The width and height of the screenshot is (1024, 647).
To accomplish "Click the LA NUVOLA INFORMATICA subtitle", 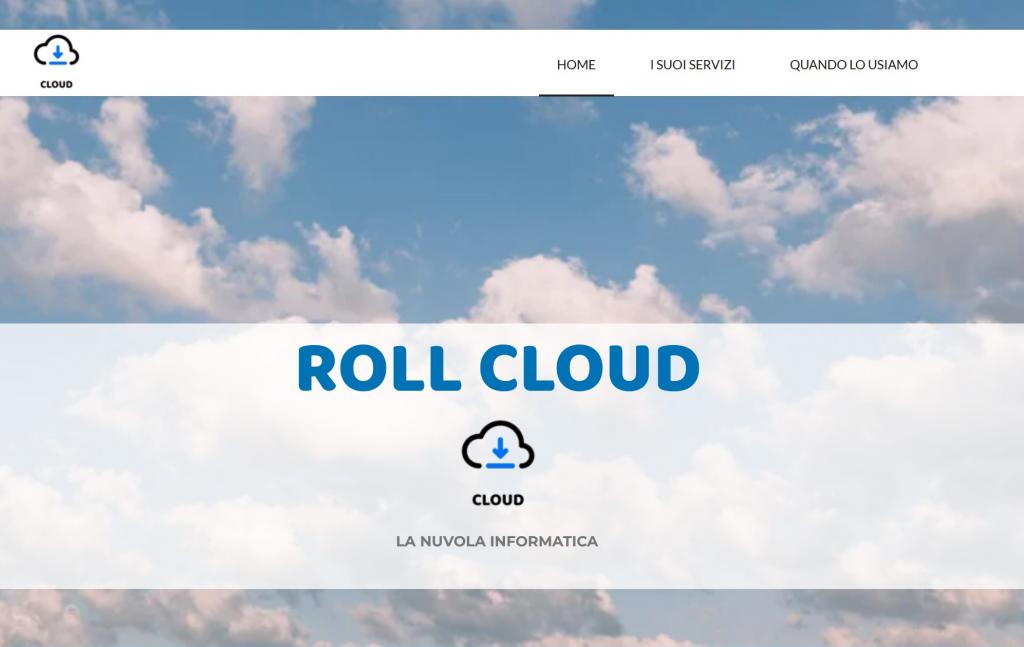I will tap(497, 541).
